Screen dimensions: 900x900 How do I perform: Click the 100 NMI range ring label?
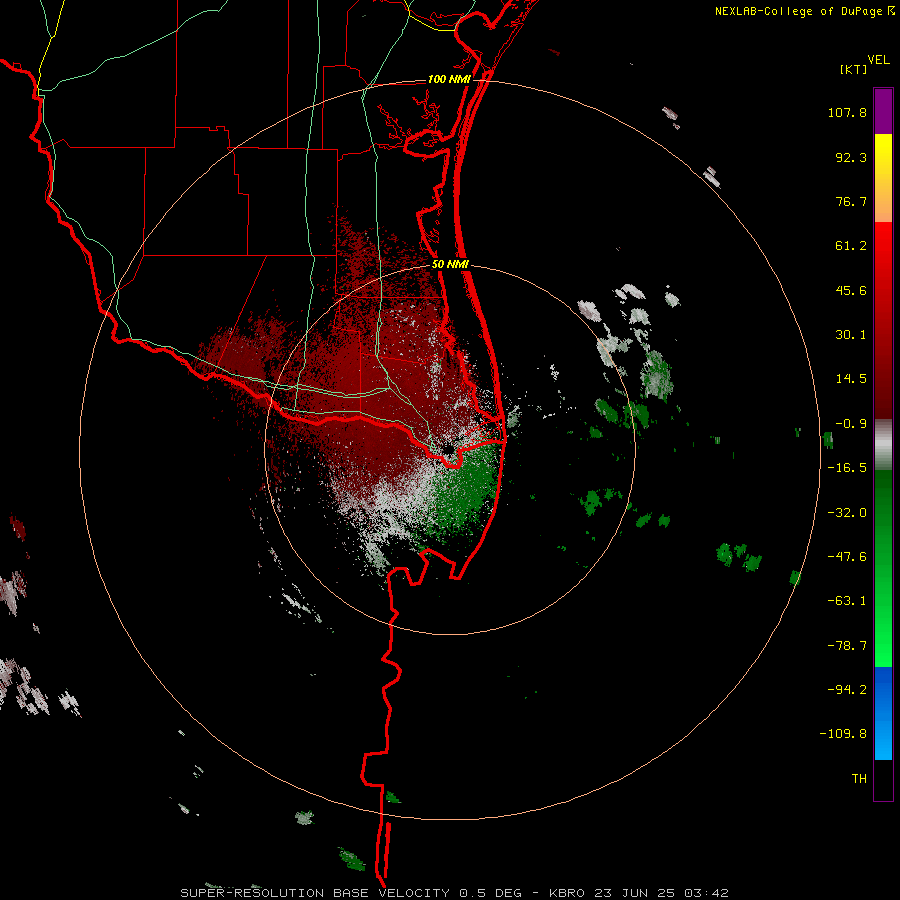(x=449, y=79)
